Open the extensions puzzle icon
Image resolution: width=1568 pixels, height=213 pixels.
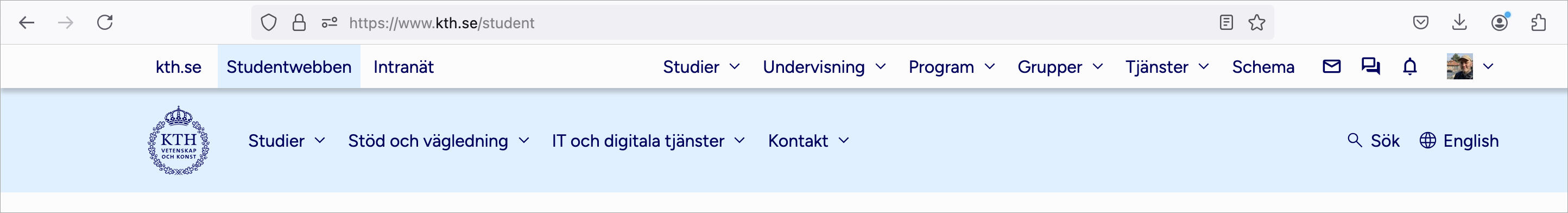pos(1538,22)
